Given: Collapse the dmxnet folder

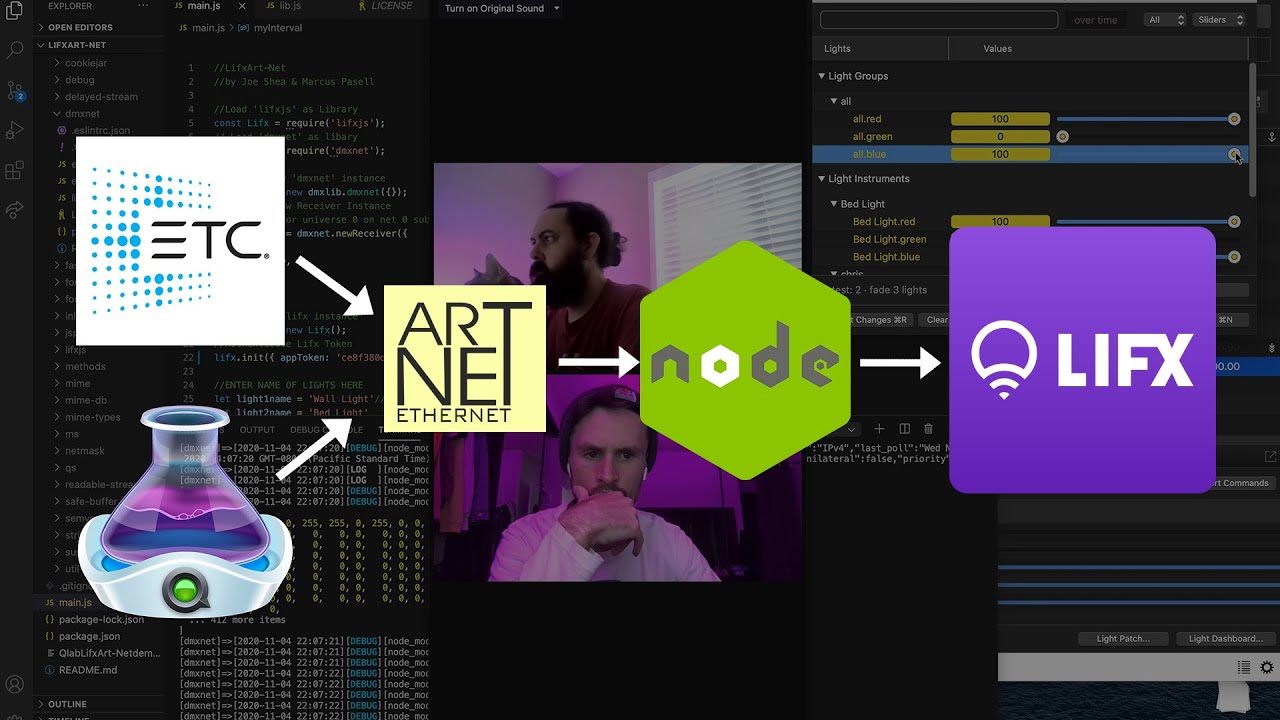Looking at the screenshot, I should tap(82, 114).
